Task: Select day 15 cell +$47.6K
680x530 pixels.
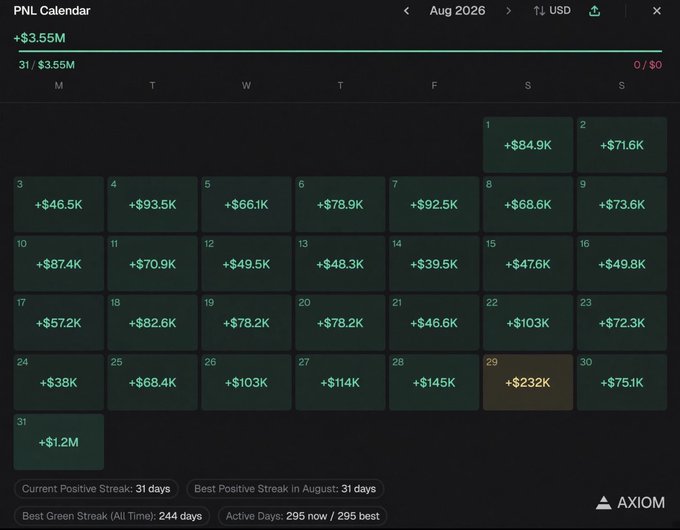Action: tap(528, 263)
